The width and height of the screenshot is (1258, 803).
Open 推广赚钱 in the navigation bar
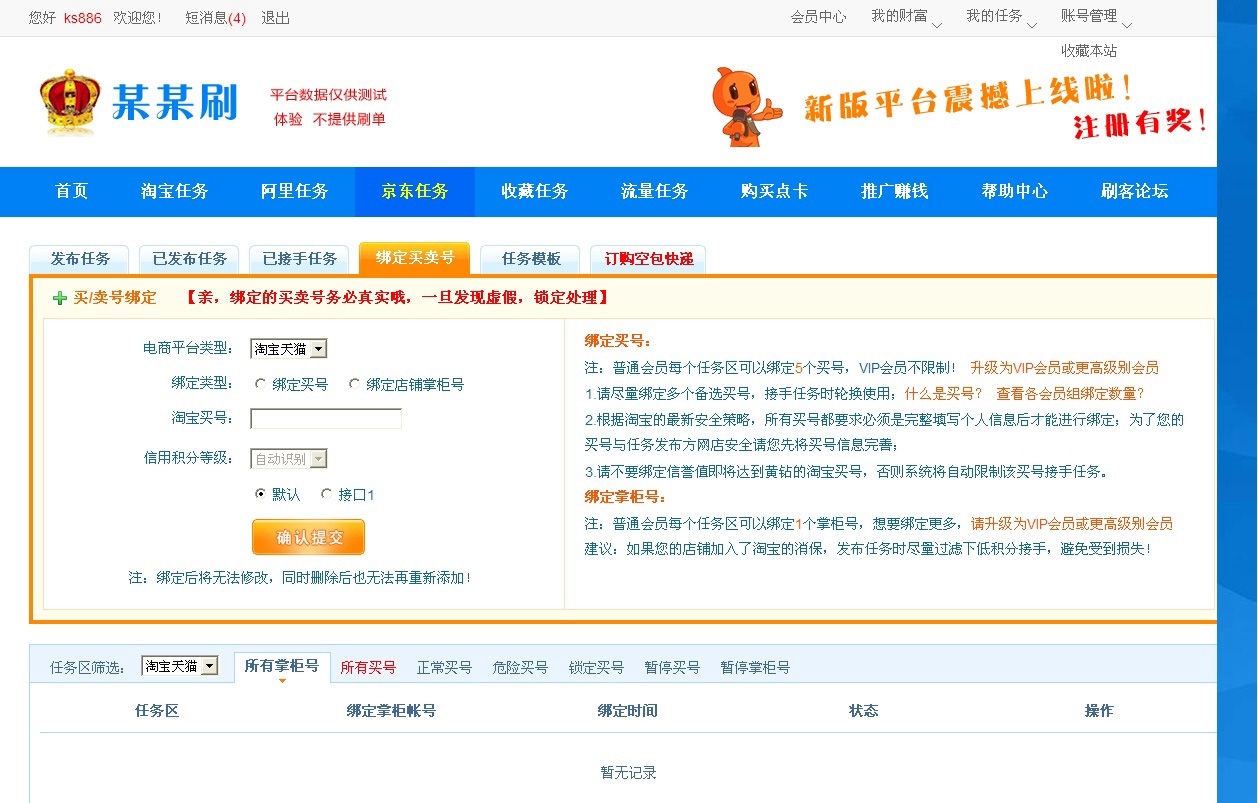[x=895, y=191]
